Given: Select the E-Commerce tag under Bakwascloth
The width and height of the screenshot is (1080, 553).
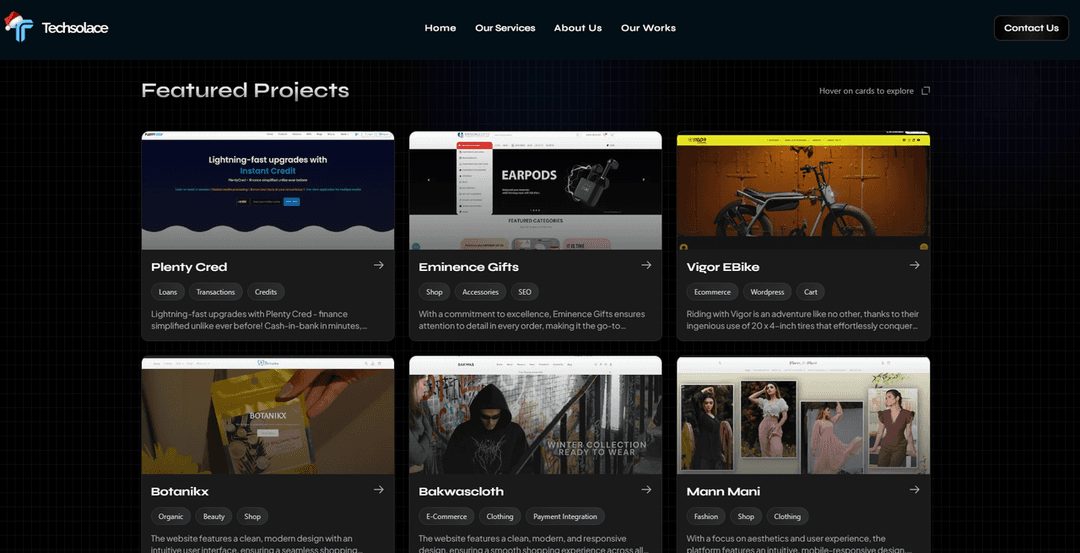Looking at the screenshot, I should tap(446, 517).
